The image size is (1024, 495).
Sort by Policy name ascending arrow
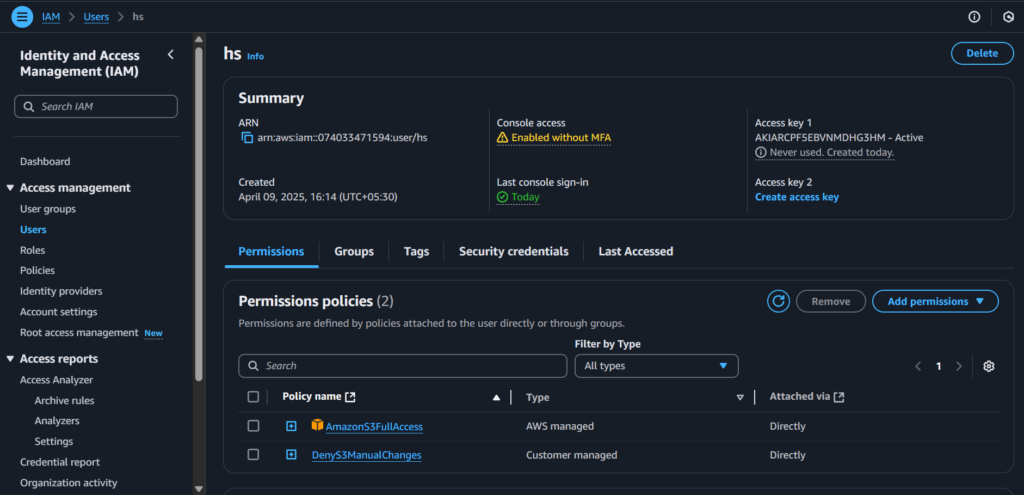tap(496, 397)
